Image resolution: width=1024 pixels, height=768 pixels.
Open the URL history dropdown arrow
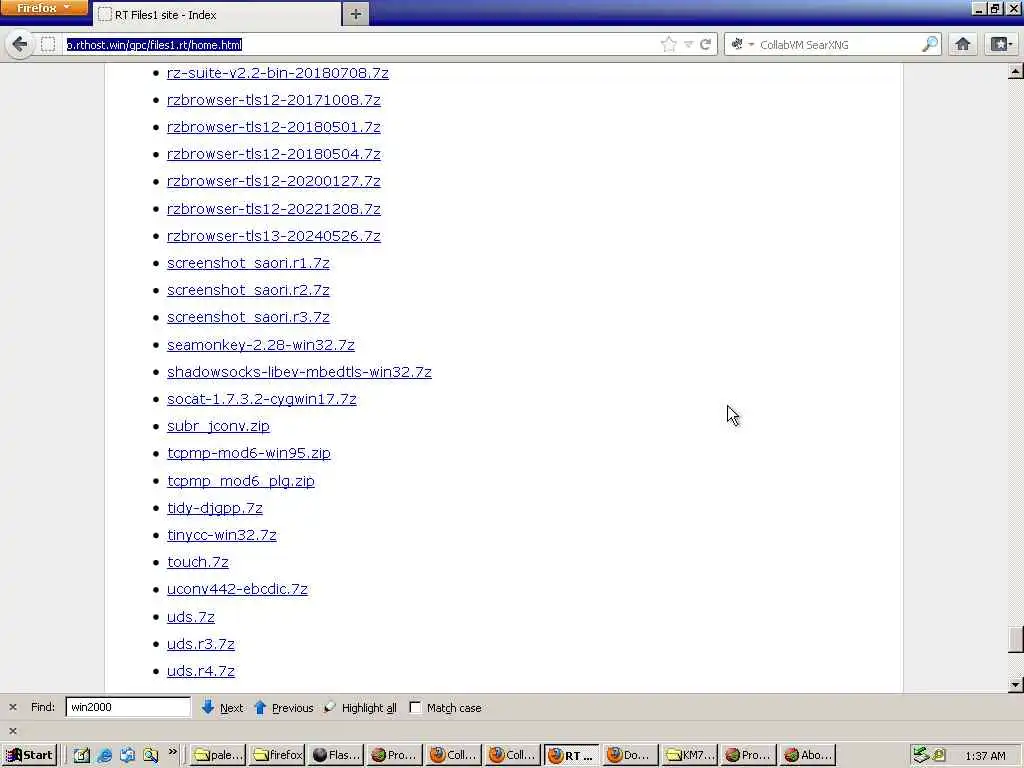click(688, 44)
